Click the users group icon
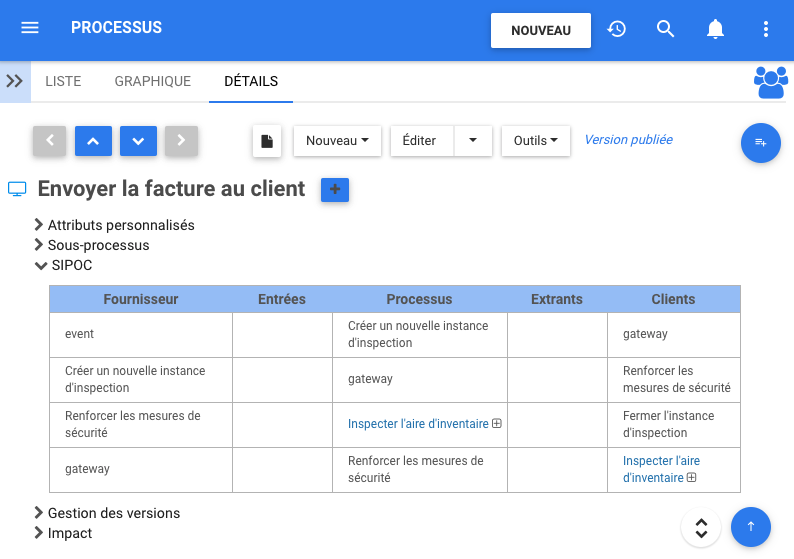794x559 pixels. coord(770,82)
